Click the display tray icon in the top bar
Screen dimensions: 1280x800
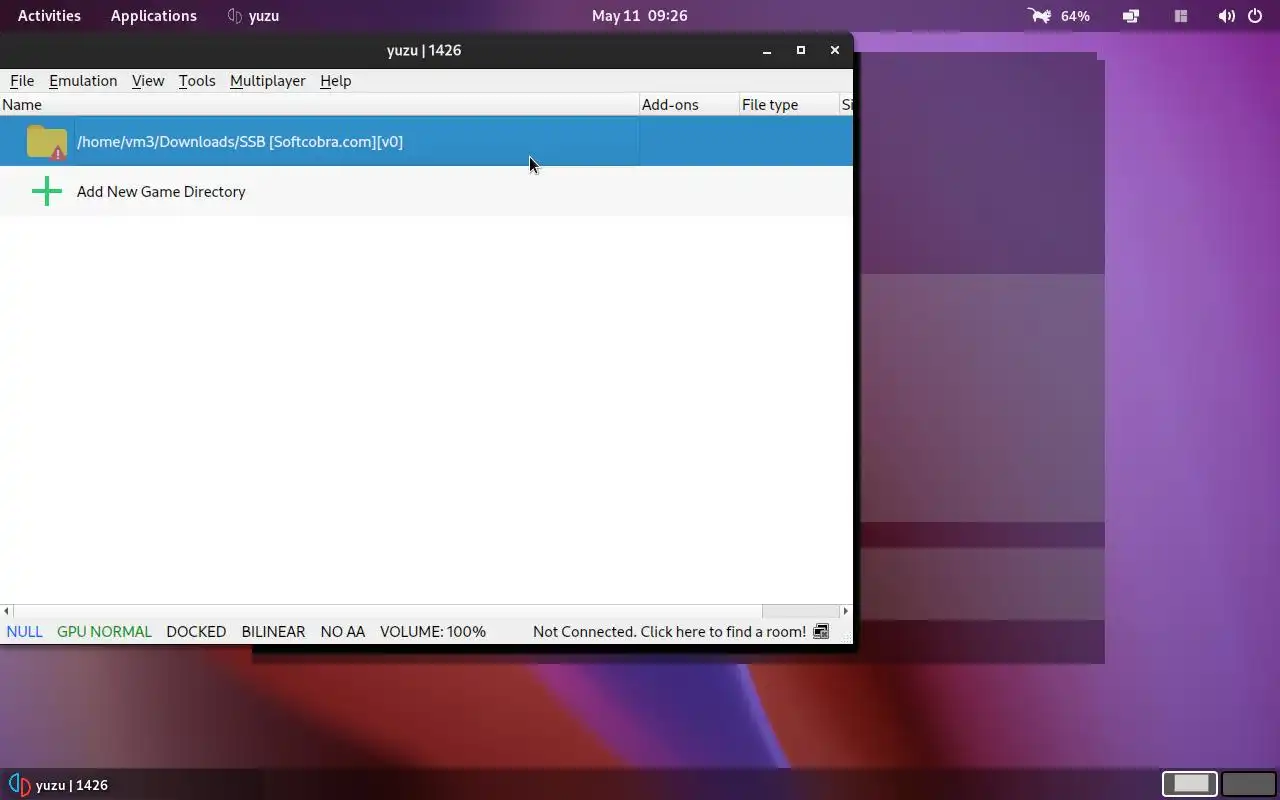coord(1131,16)
